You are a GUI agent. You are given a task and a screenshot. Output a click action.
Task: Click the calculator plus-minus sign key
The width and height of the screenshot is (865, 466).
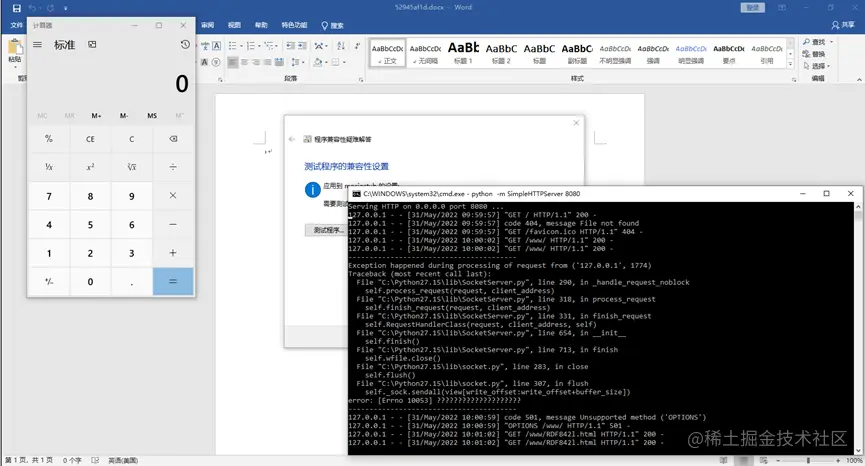tap(49, 281)
